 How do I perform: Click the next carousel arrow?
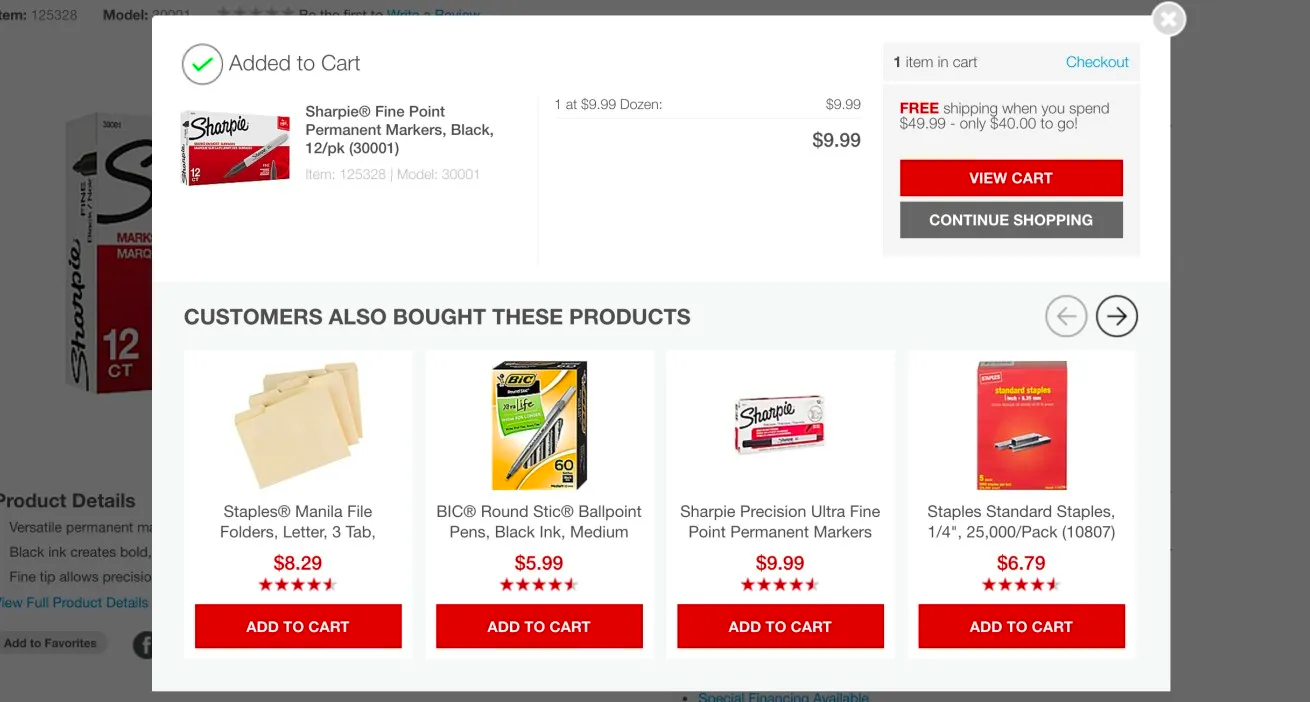pos(1117,317)
